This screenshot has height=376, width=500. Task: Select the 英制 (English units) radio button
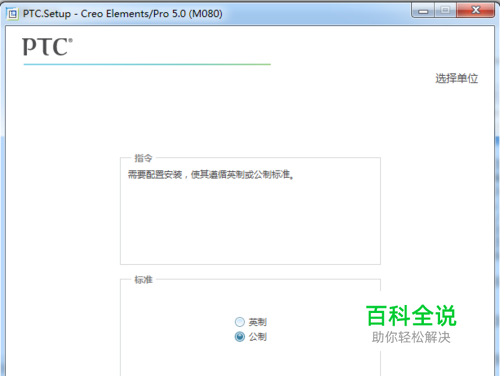tap(240, 322)
